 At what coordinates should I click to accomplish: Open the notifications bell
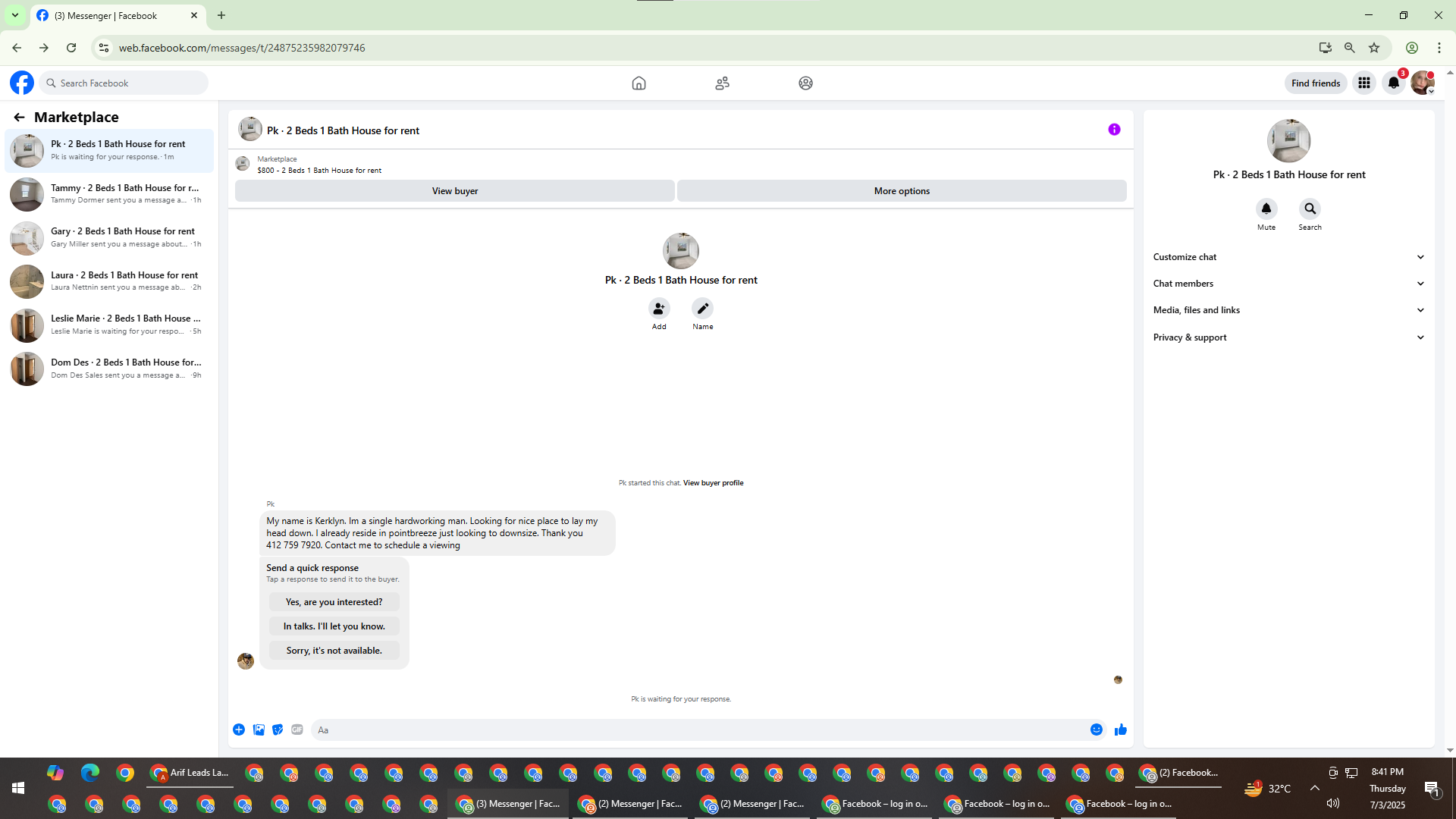(x=1393, y=83)
